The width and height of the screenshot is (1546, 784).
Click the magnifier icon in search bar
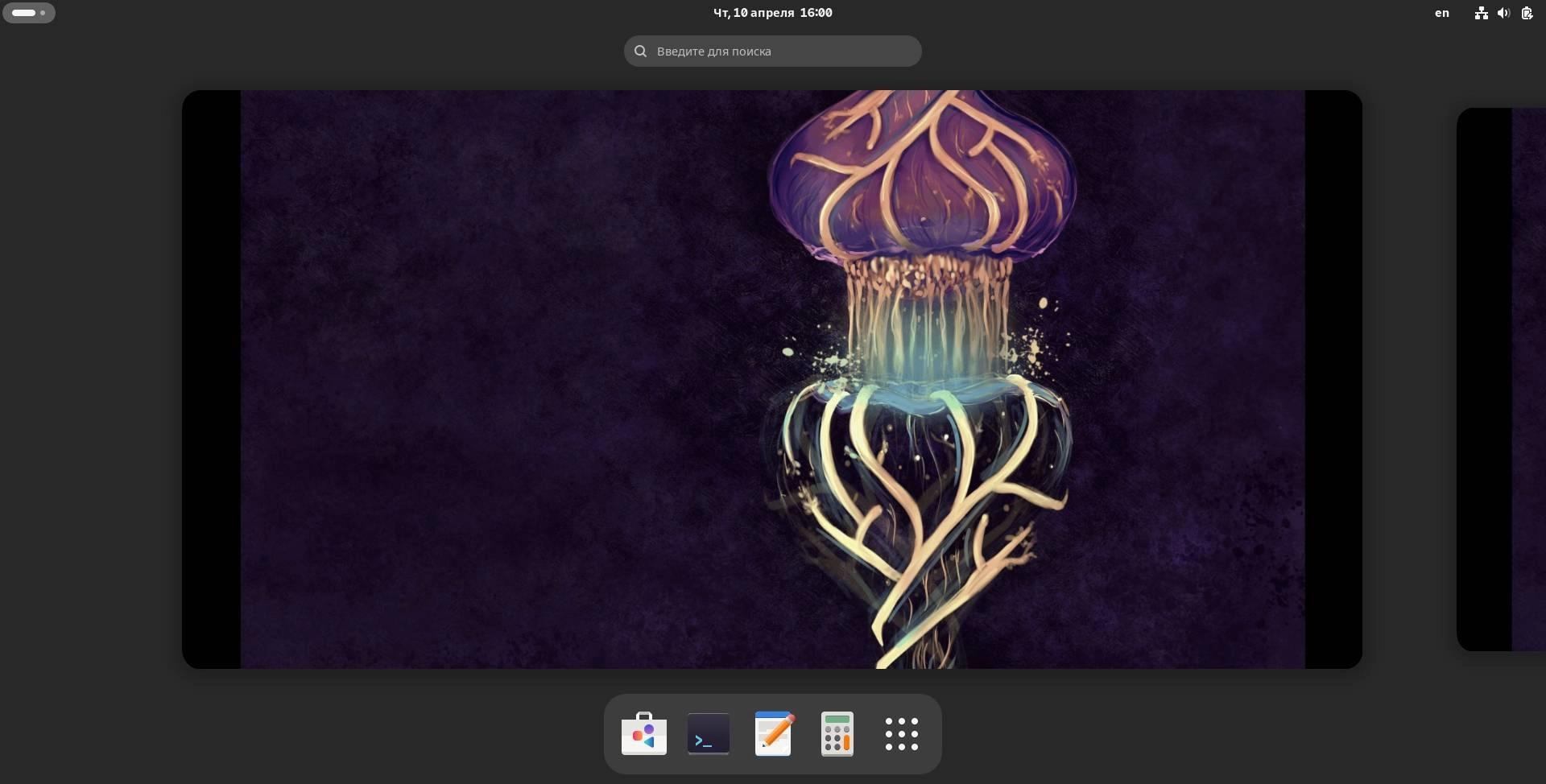(641, 51)
